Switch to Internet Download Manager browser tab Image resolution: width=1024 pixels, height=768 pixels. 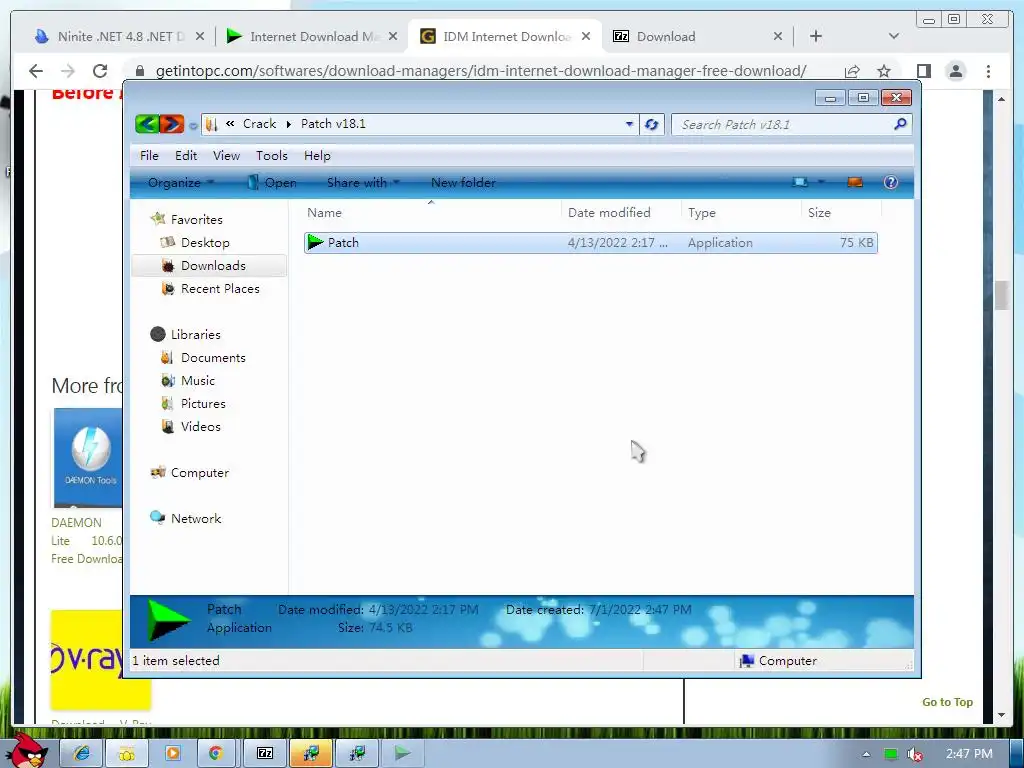313,37
